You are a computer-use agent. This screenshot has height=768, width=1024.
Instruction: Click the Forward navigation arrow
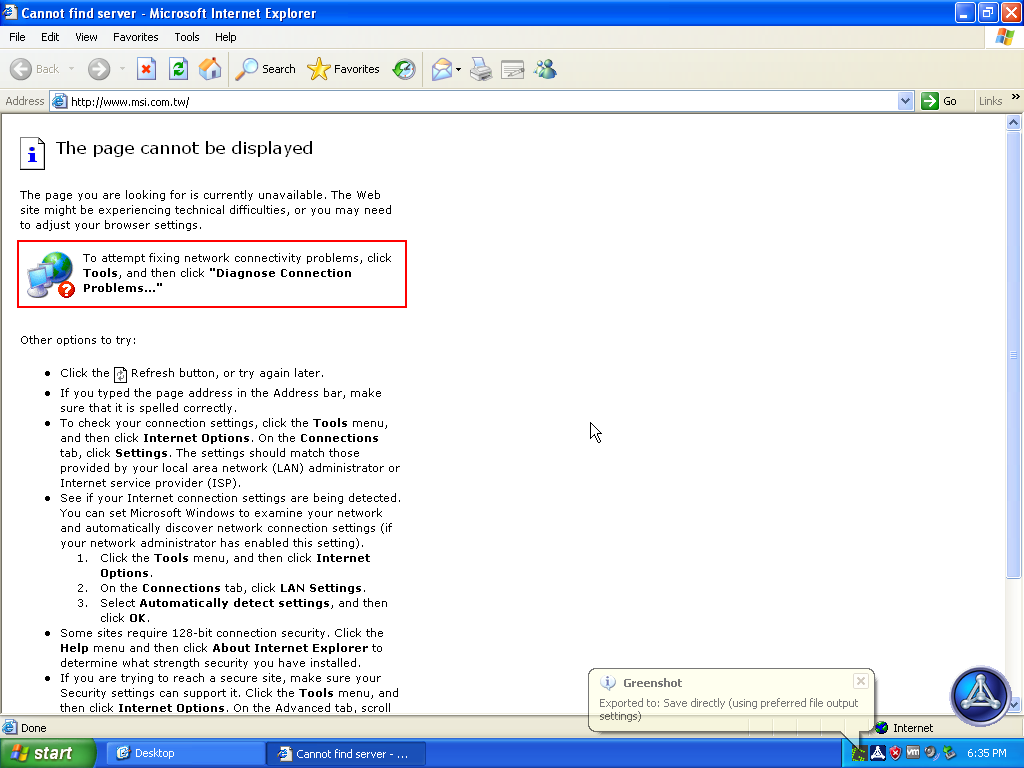click(99, 69)
